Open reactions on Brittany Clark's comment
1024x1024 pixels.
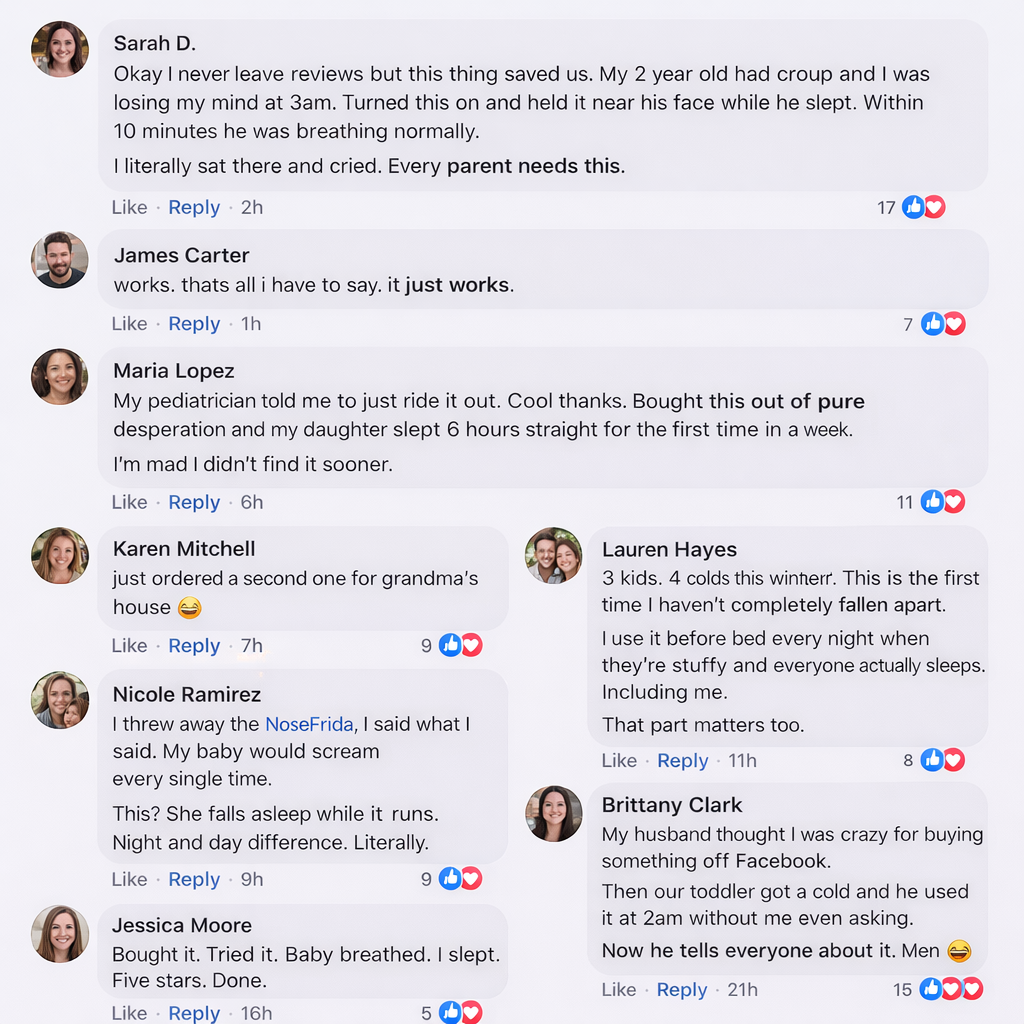[951, 990]
